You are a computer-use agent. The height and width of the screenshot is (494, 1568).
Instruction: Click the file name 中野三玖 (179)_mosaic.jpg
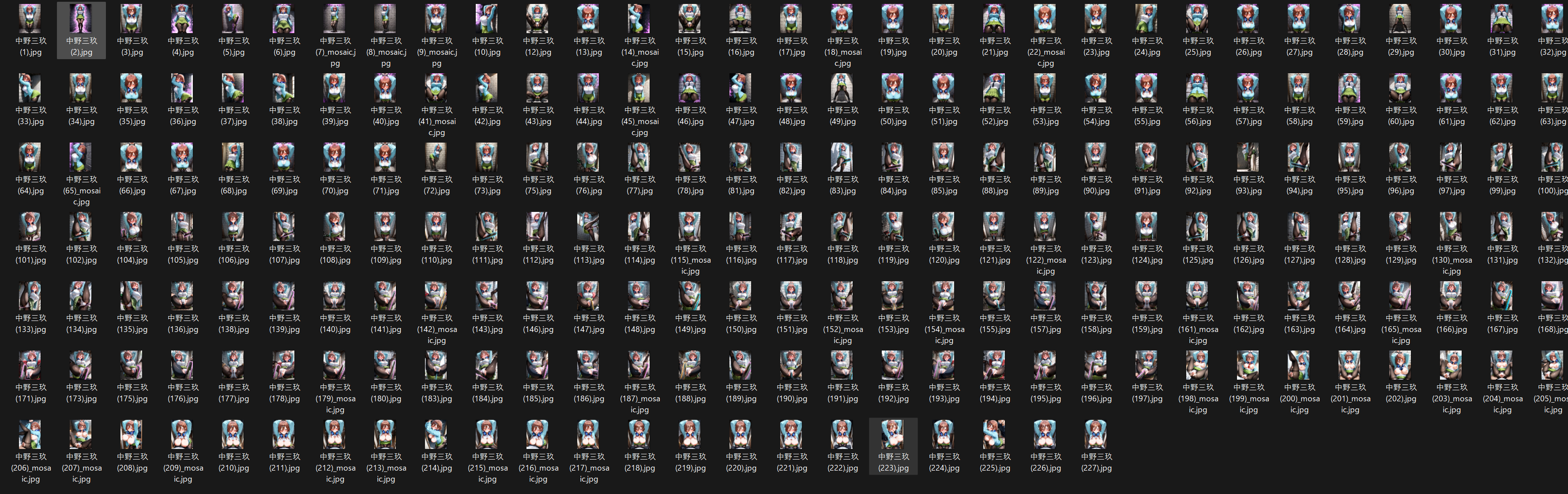point(335,398)
